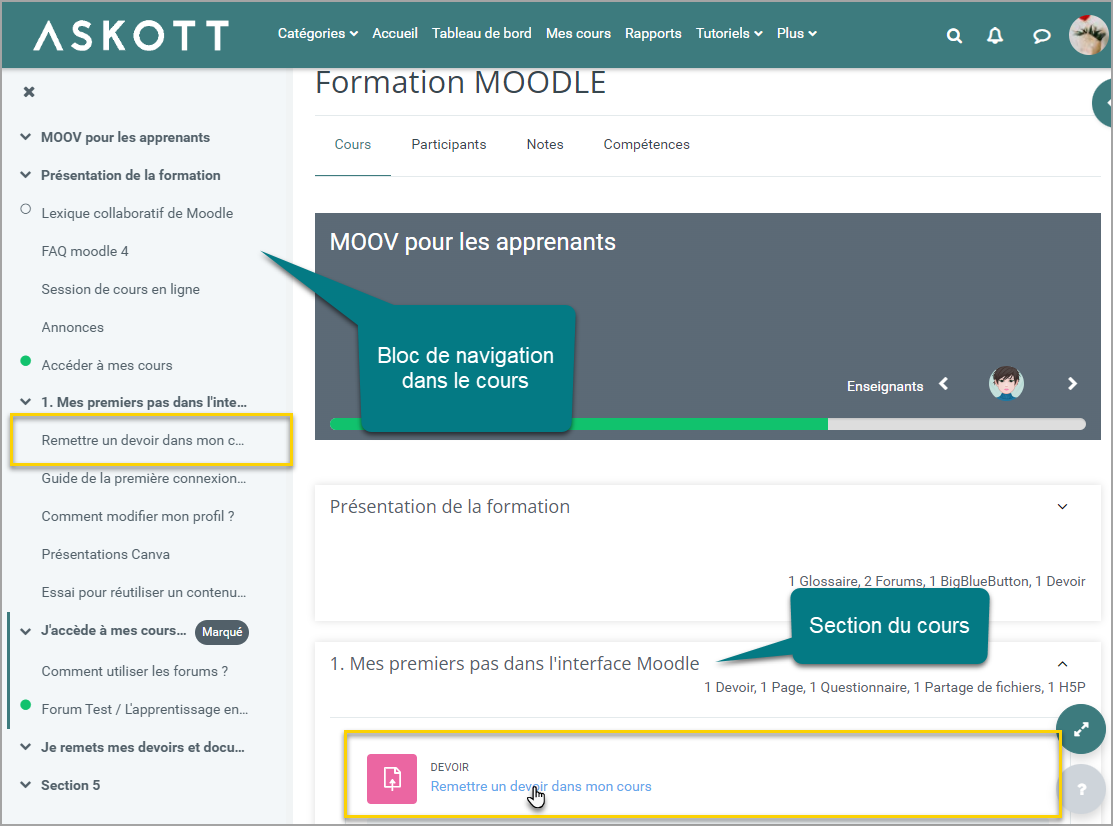Open the Plus dropdown menu

[x=796, y=33]
